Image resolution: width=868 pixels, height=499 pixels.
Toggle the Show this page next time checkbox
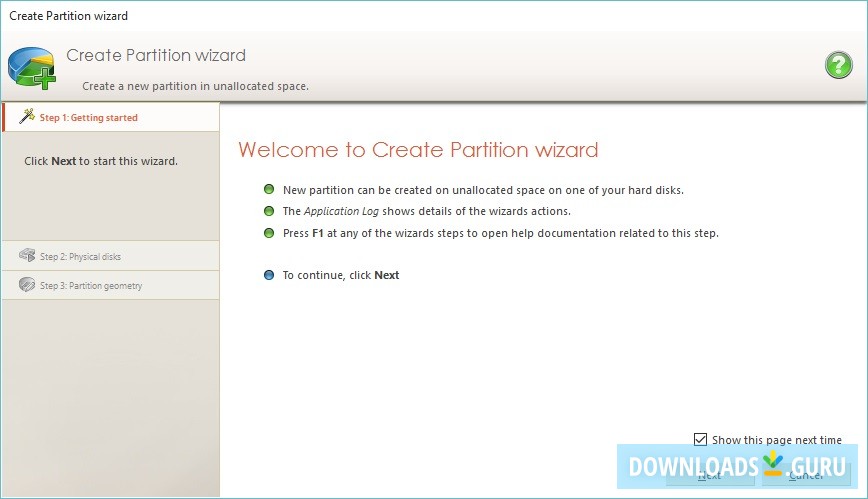pos(700,439)
